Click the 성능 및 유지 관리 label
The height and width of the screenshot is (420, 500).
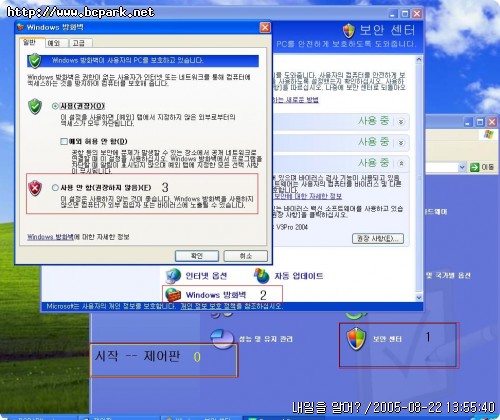coord(266,339)
